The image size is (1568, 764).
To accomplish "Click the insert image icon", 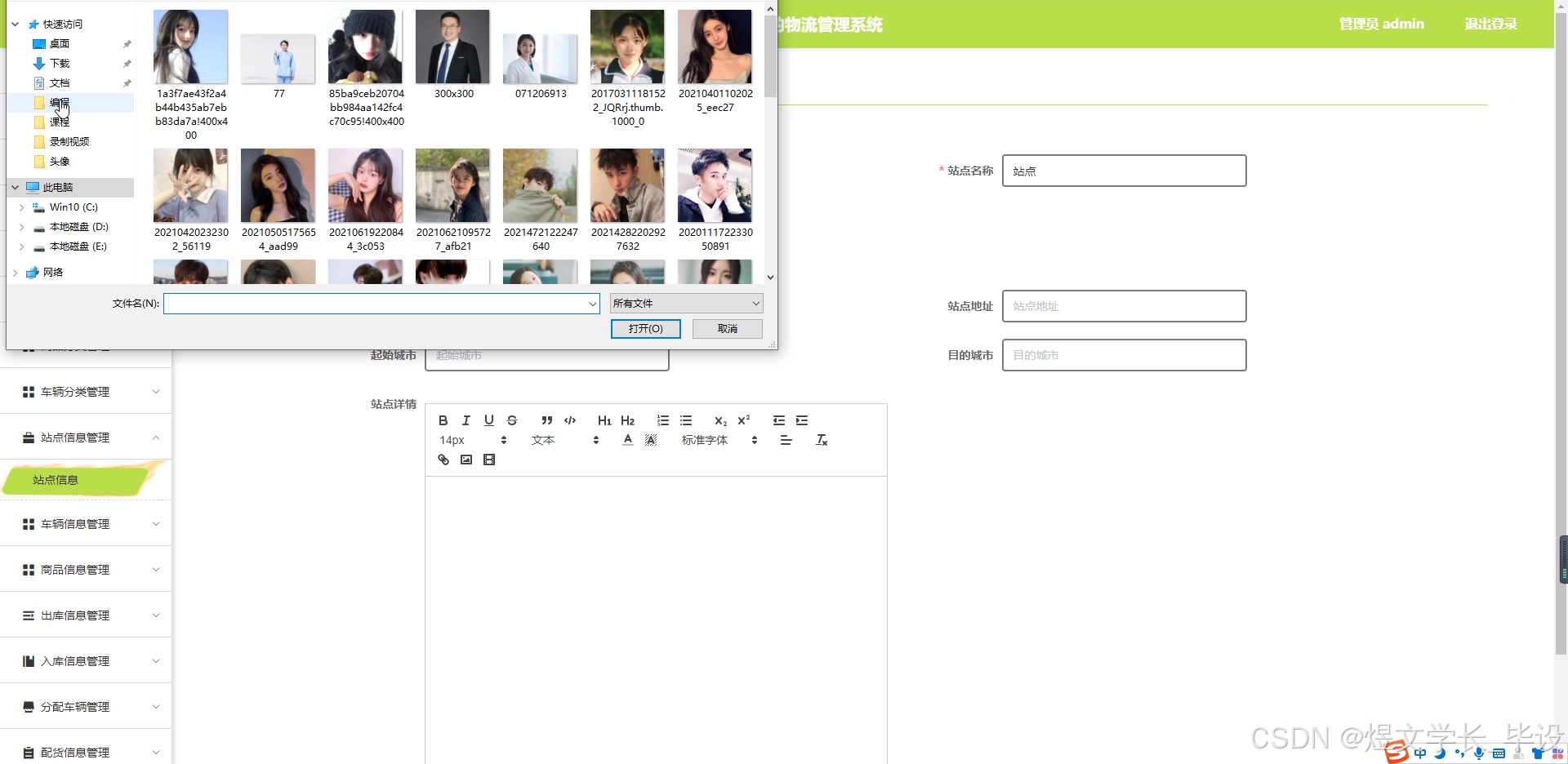I will tap(465, 460).
